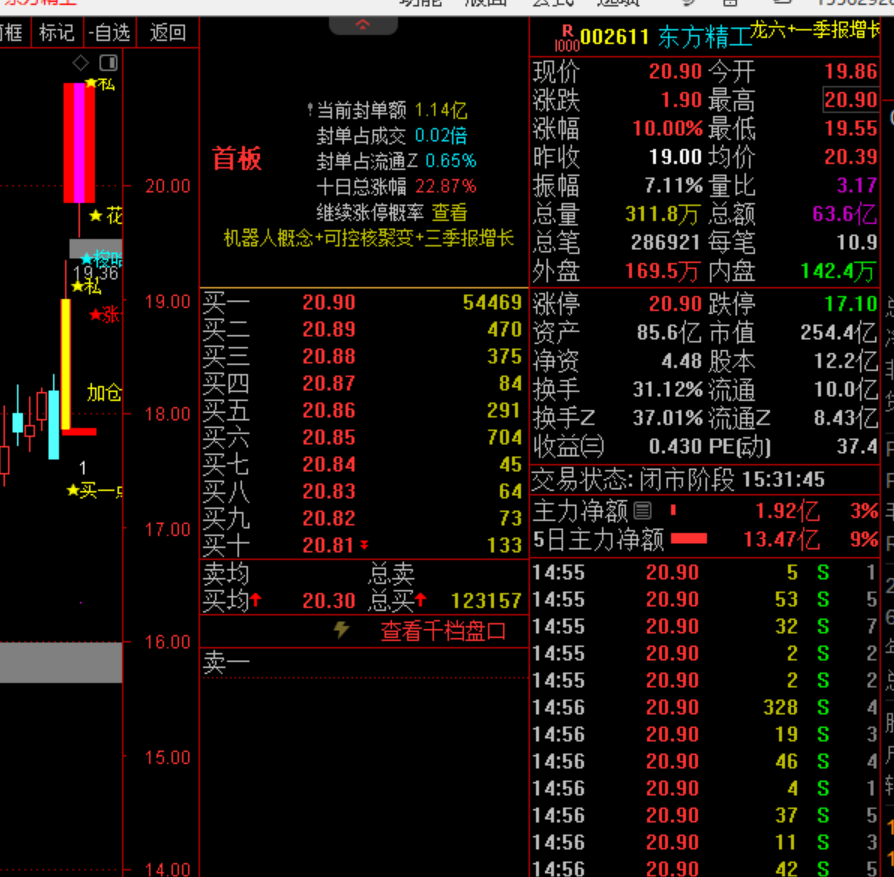The height and width of the screenshot is (877, 894).
Task: Select the 买一 row with volume 54469
Action: 363,302
